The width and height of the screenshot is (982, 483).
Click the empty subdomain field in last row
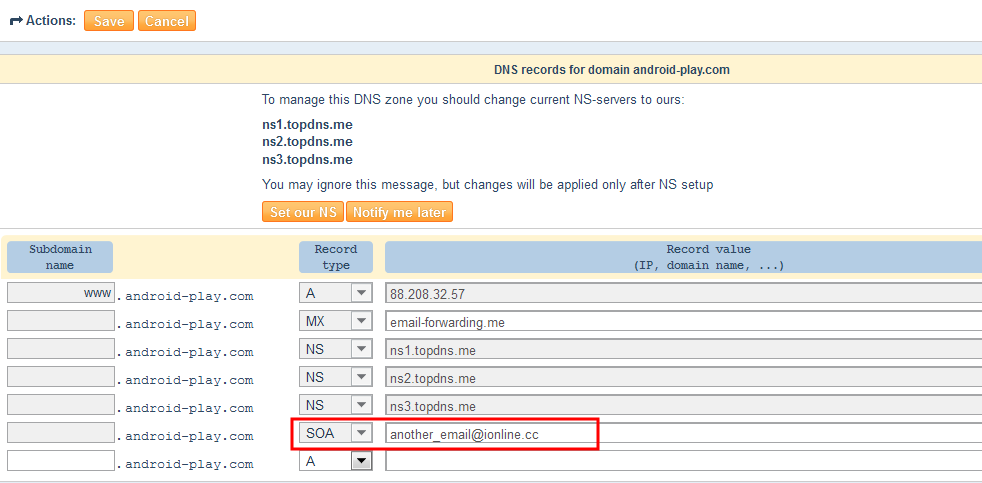[60, 461]
